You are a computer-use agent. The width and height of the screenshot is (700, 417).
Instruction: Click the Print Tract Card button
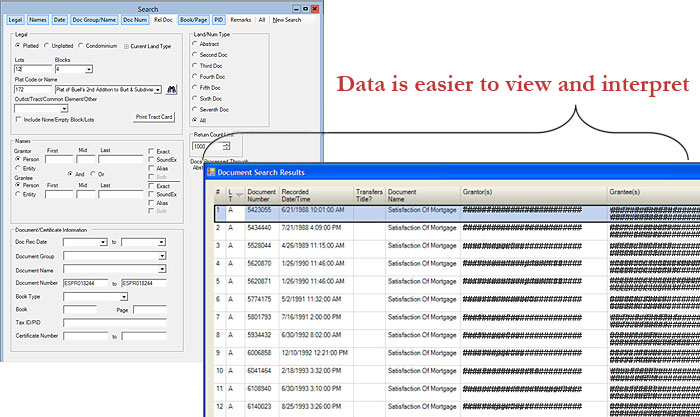pyautogui.click(x=154, y=117)
